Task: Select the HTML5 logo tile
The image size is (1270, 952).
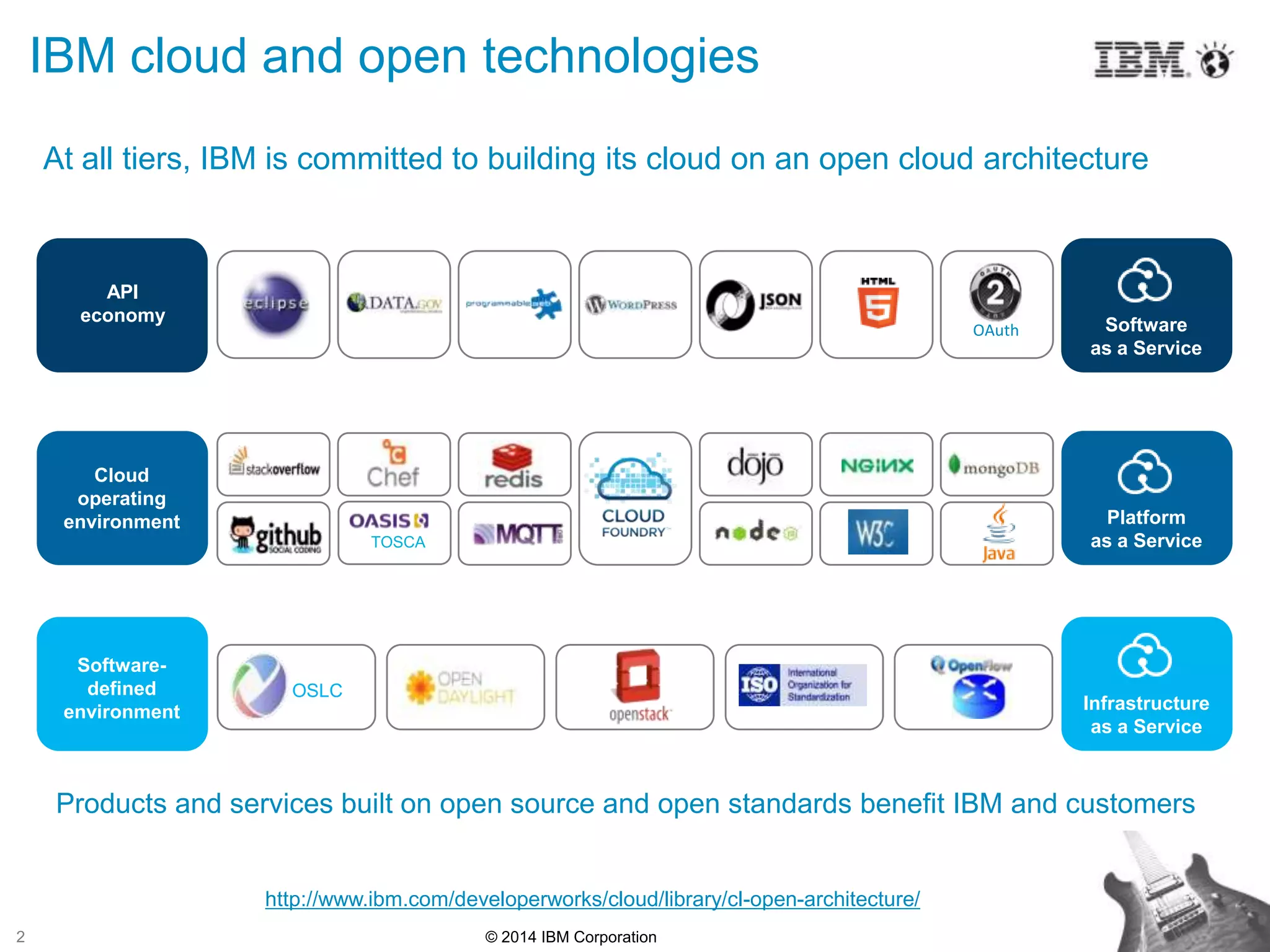Action: tap(876, 304)
